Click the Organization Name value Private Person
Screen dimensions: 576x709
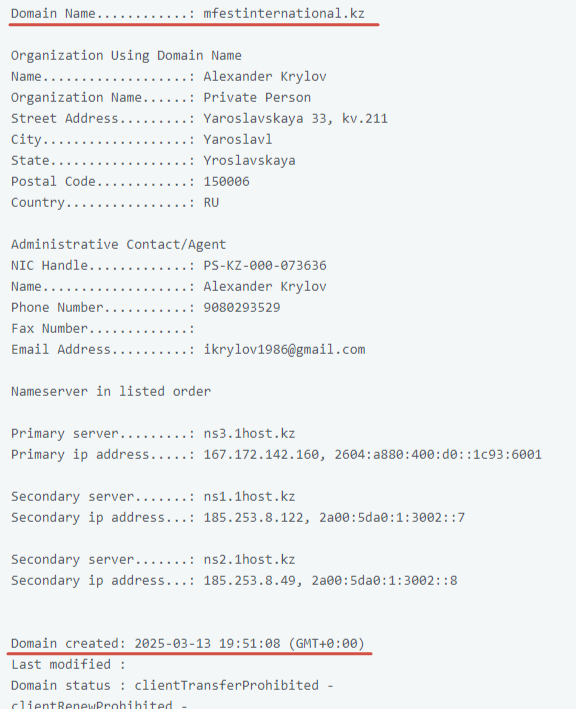257,97
